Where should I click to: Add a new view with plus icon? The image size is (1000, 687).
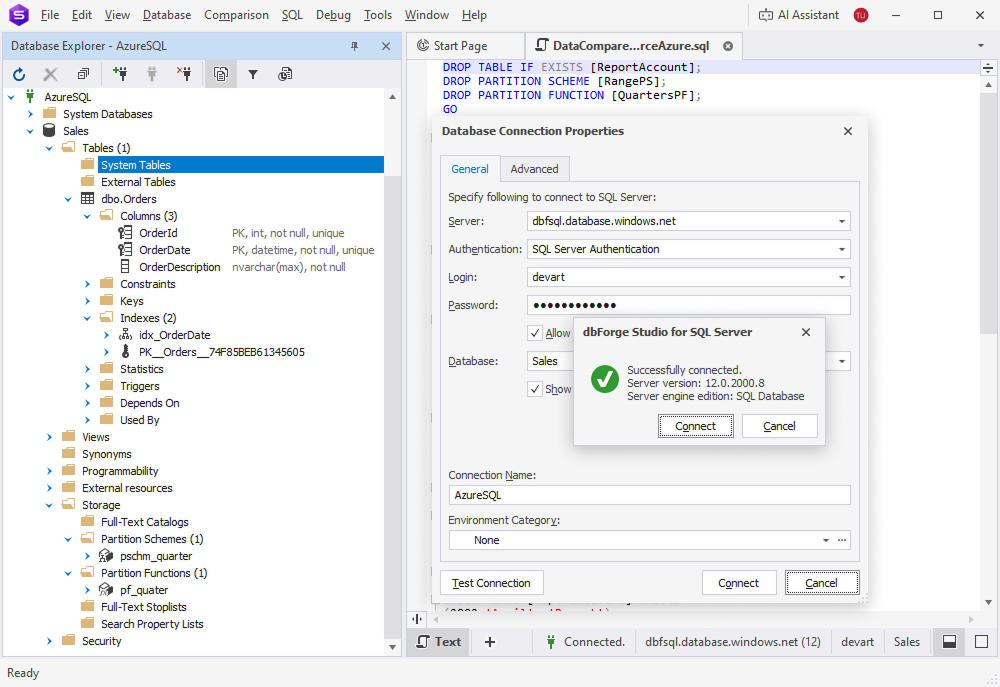click(490, 642)
